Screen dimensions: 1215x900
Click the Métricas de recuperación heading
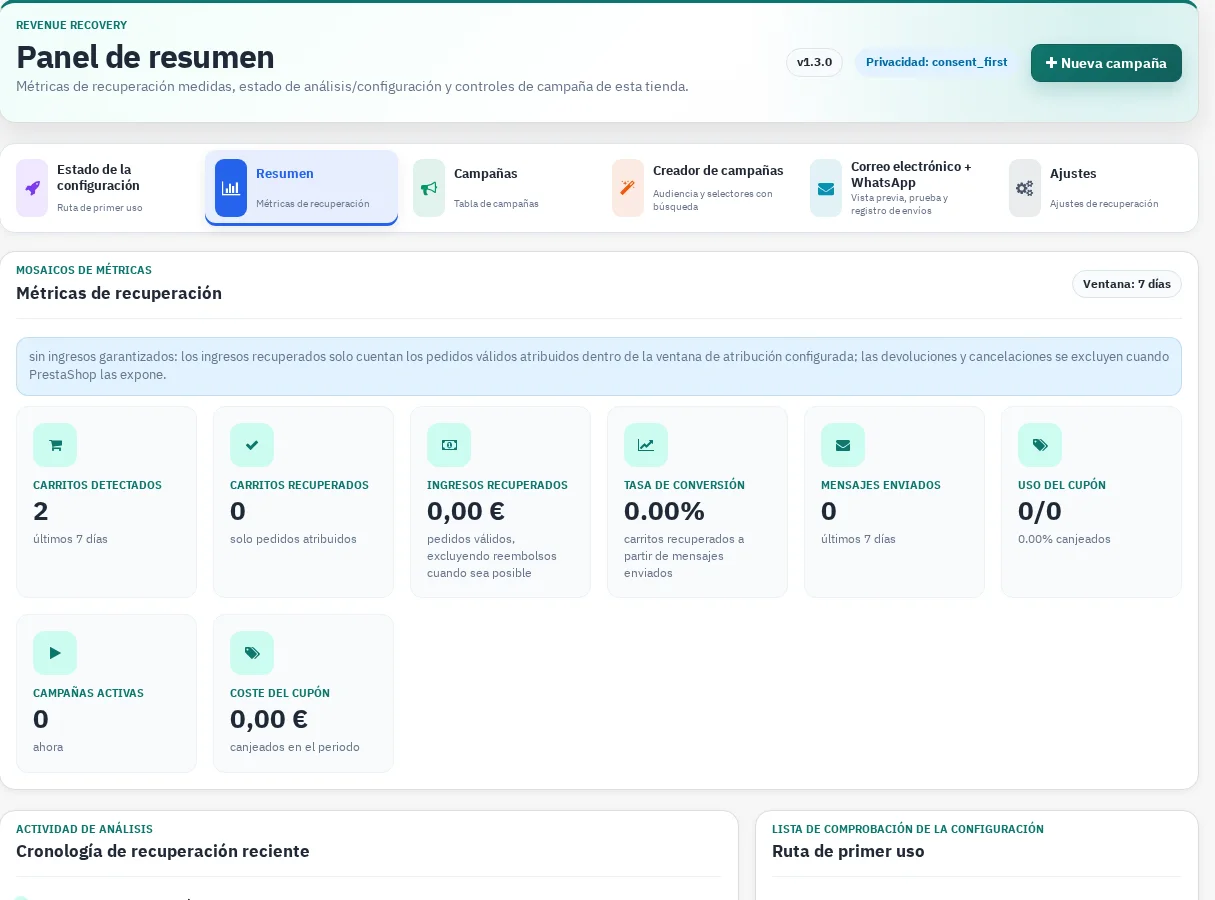click(x=119, y=293)
